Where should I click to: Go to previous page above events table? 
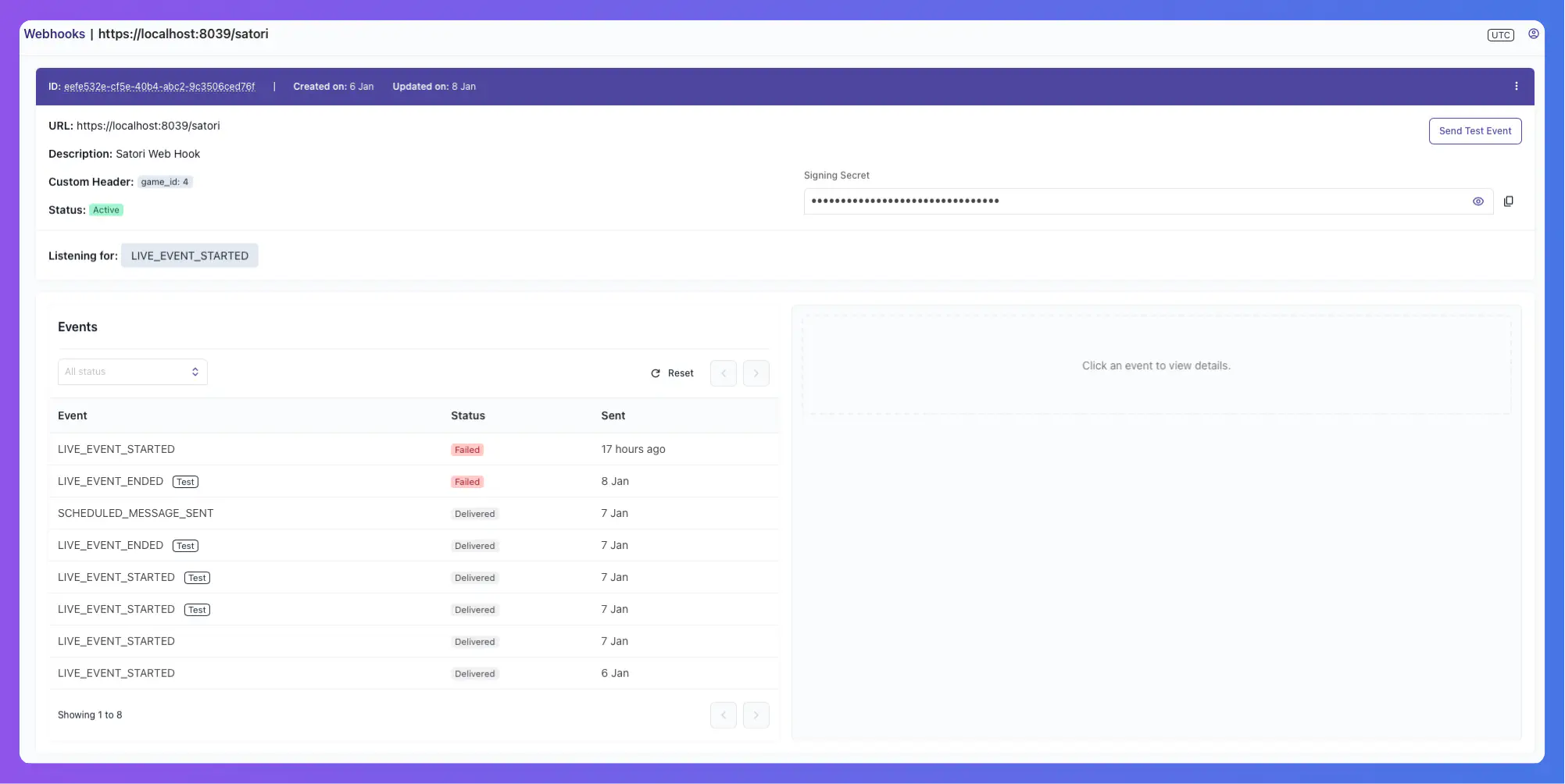click(x=723, y=373)
